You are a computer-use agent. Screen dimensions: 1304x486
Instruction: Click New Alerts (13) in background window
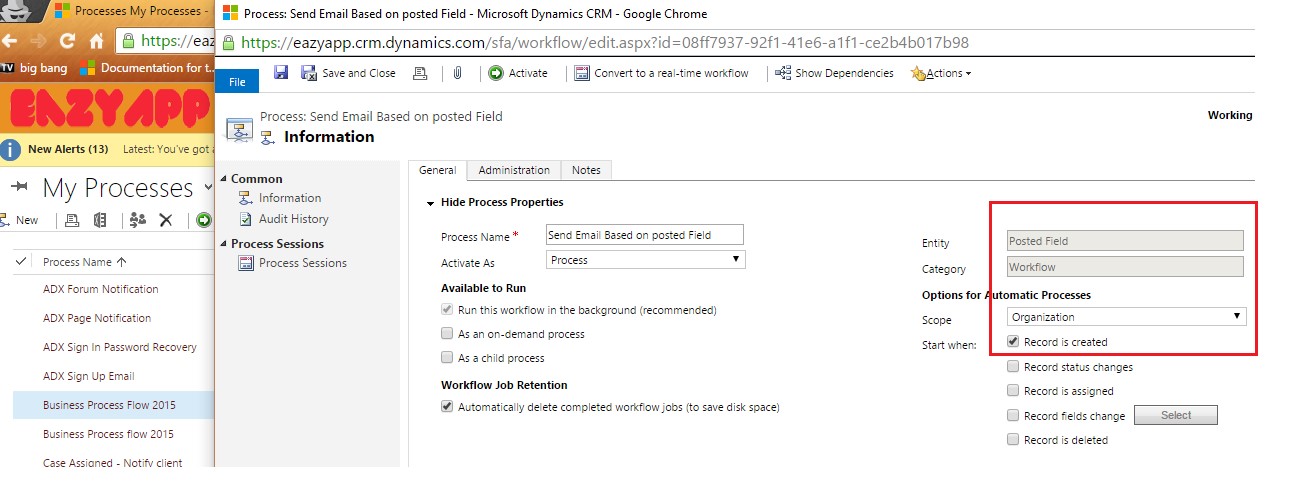click(68, 149)
